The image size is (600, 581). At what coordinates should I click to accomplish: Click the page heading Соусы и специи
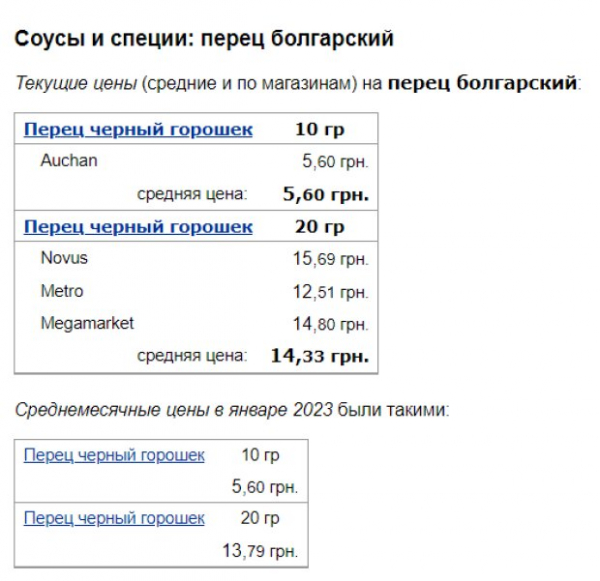pos(204,39)
